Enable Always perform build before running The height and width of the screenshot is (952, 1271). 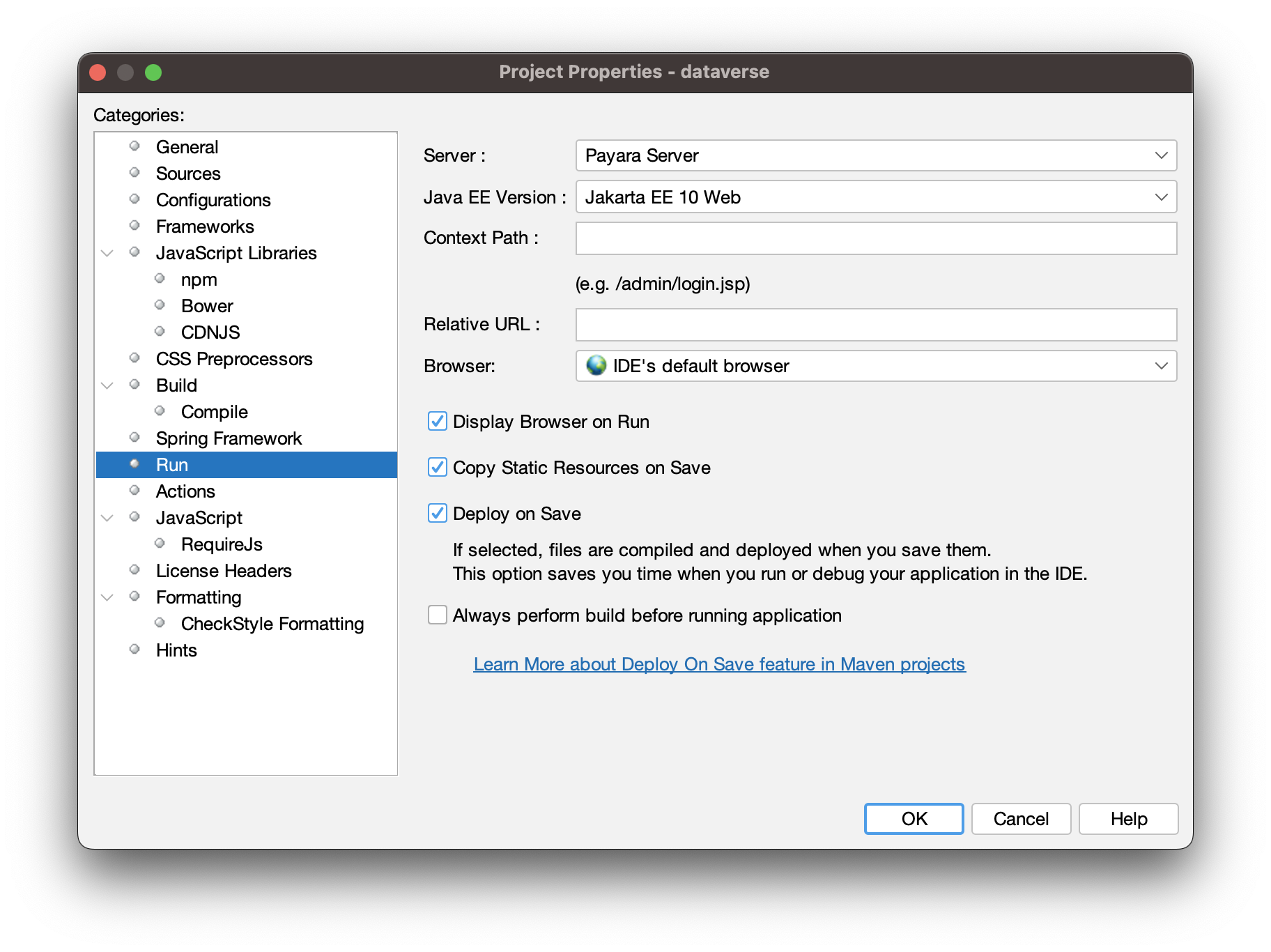438,615
